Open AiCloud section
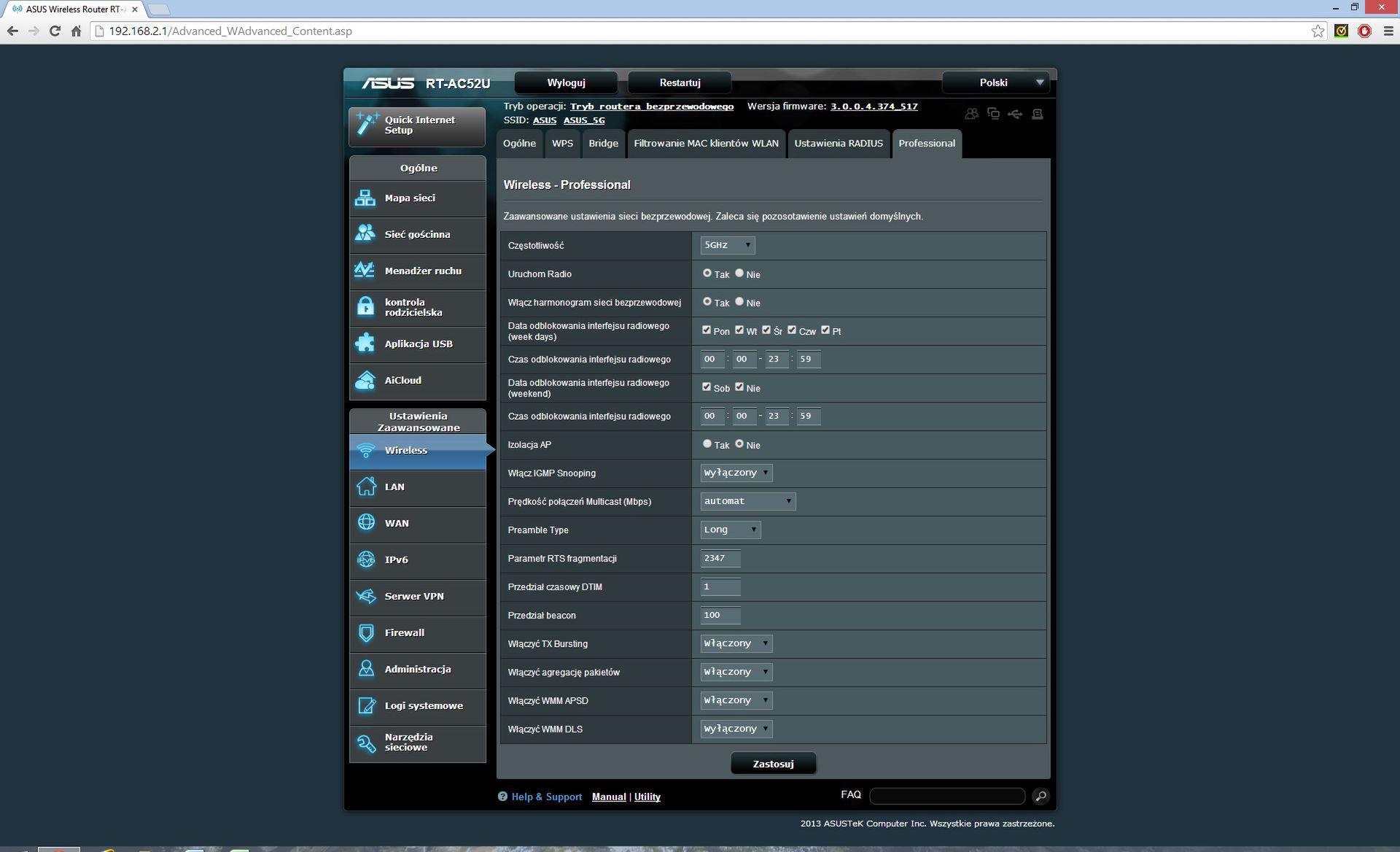Screen dimensions: 1400x852 pos(417,381)
